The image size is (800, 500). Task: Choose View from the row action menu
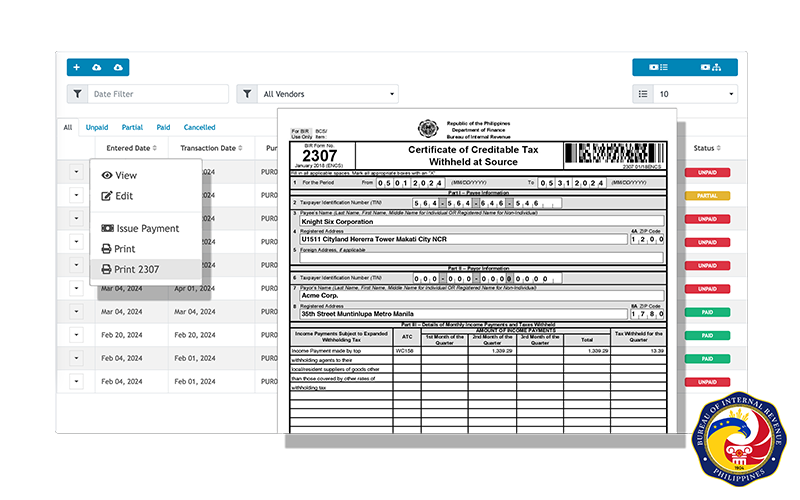(146, 176)
